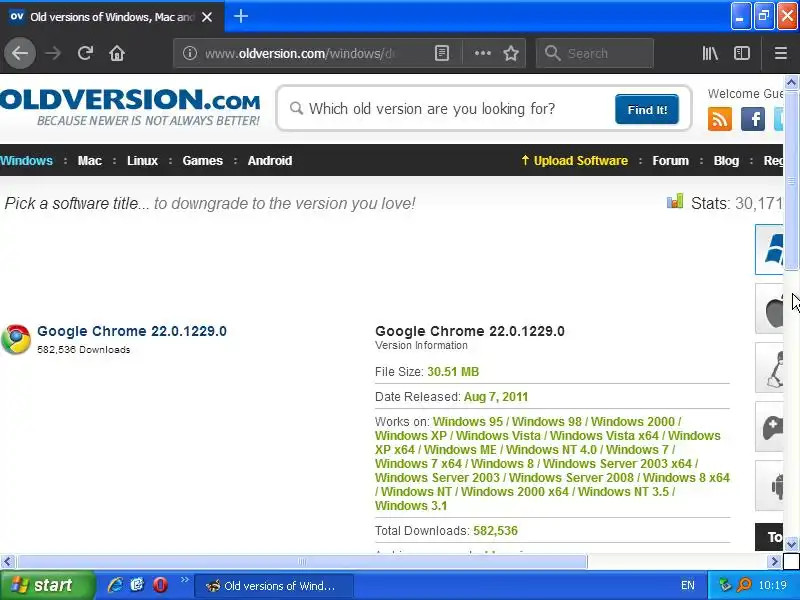
Task: Select the Android robot sidebar icon
Action: pos(769,485)
